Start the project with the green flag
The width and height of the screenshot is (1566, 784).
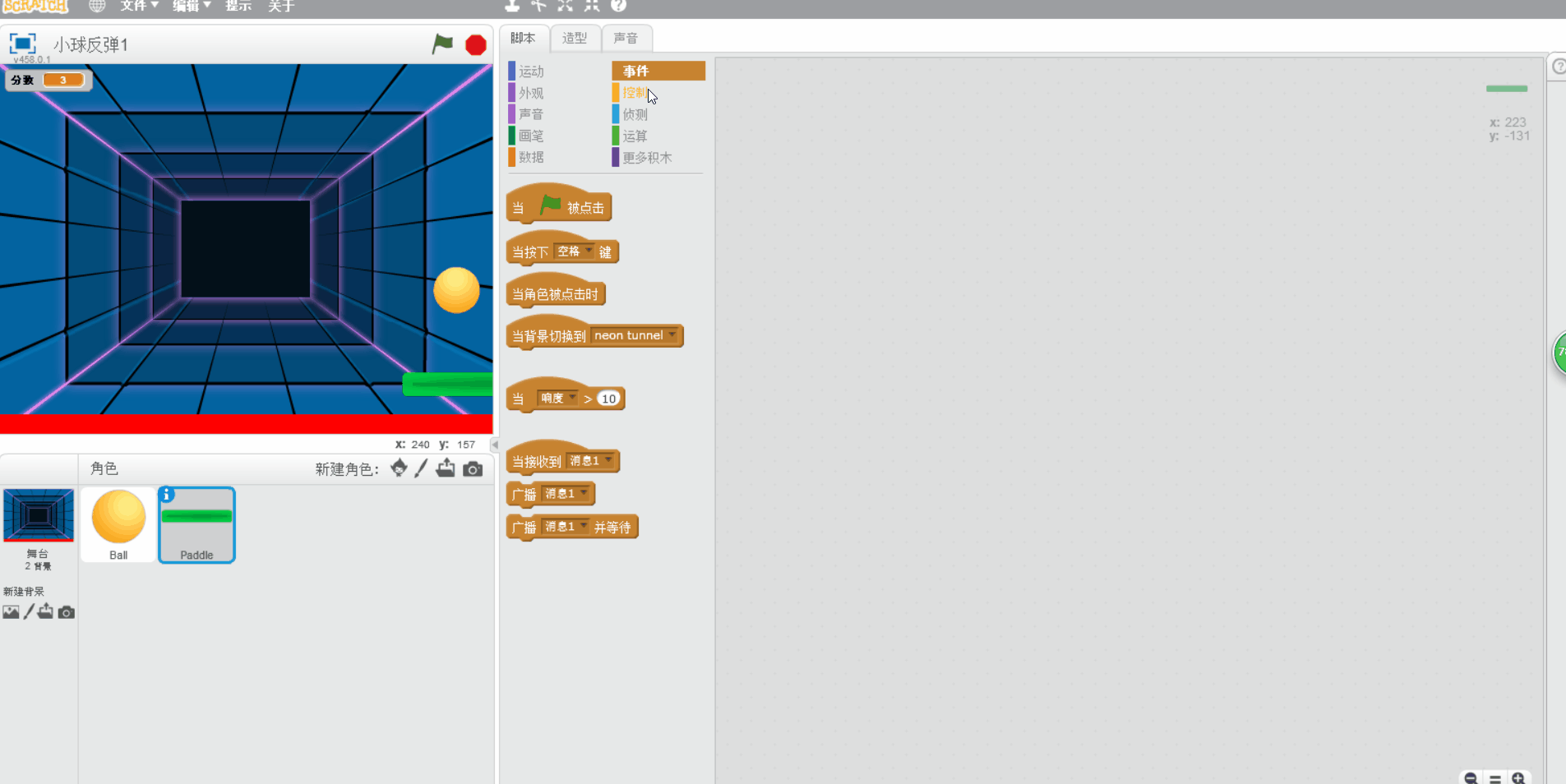click(x=442, y=44)
